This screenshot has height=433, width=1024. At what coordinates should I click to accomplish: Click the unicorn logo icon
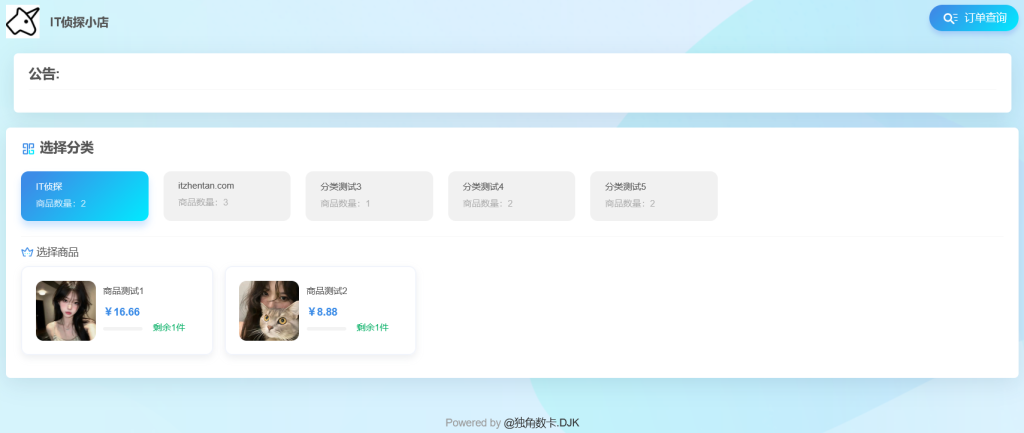click(x=23, y=21)
